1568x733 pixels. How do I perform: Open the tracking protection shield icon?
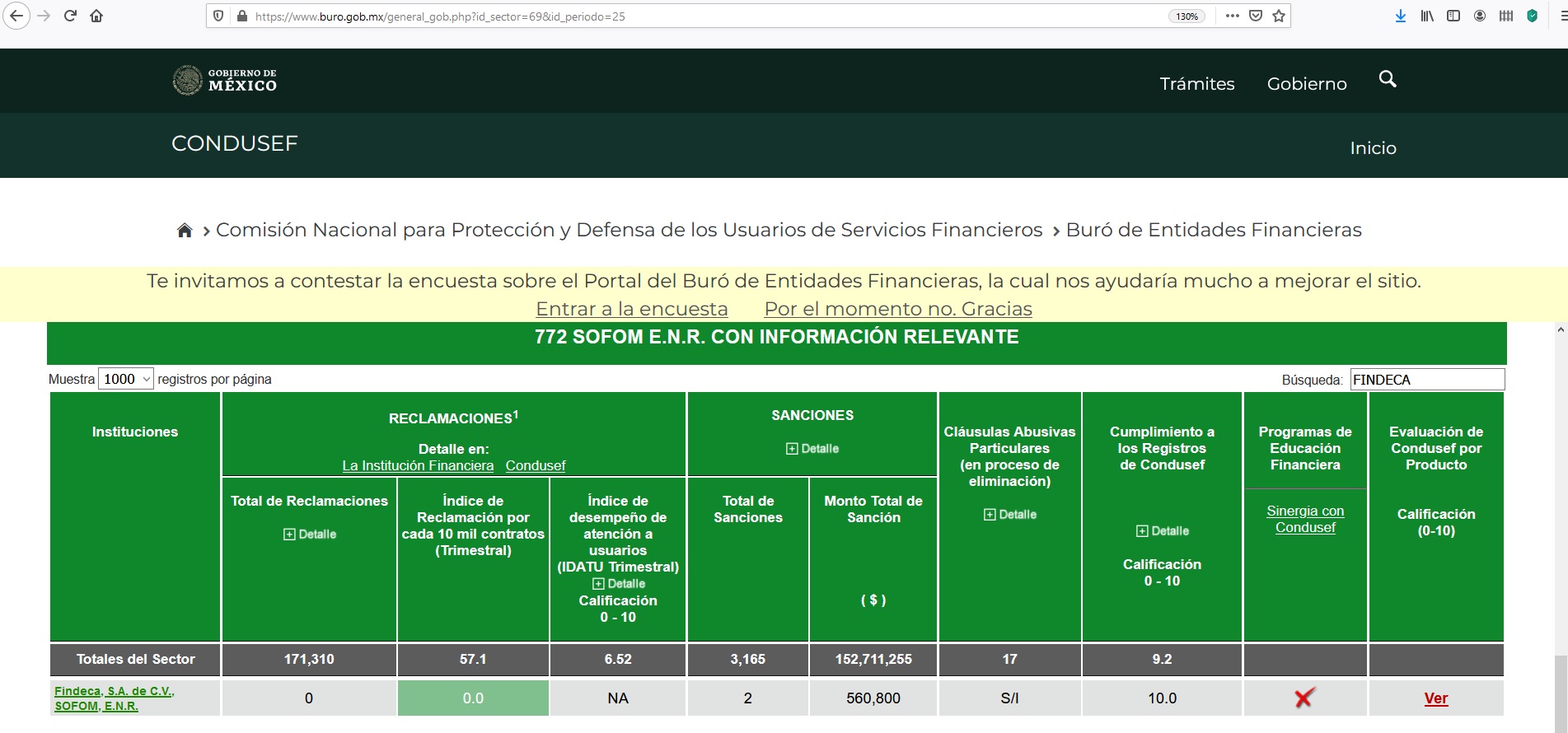[x=218, y=16]
